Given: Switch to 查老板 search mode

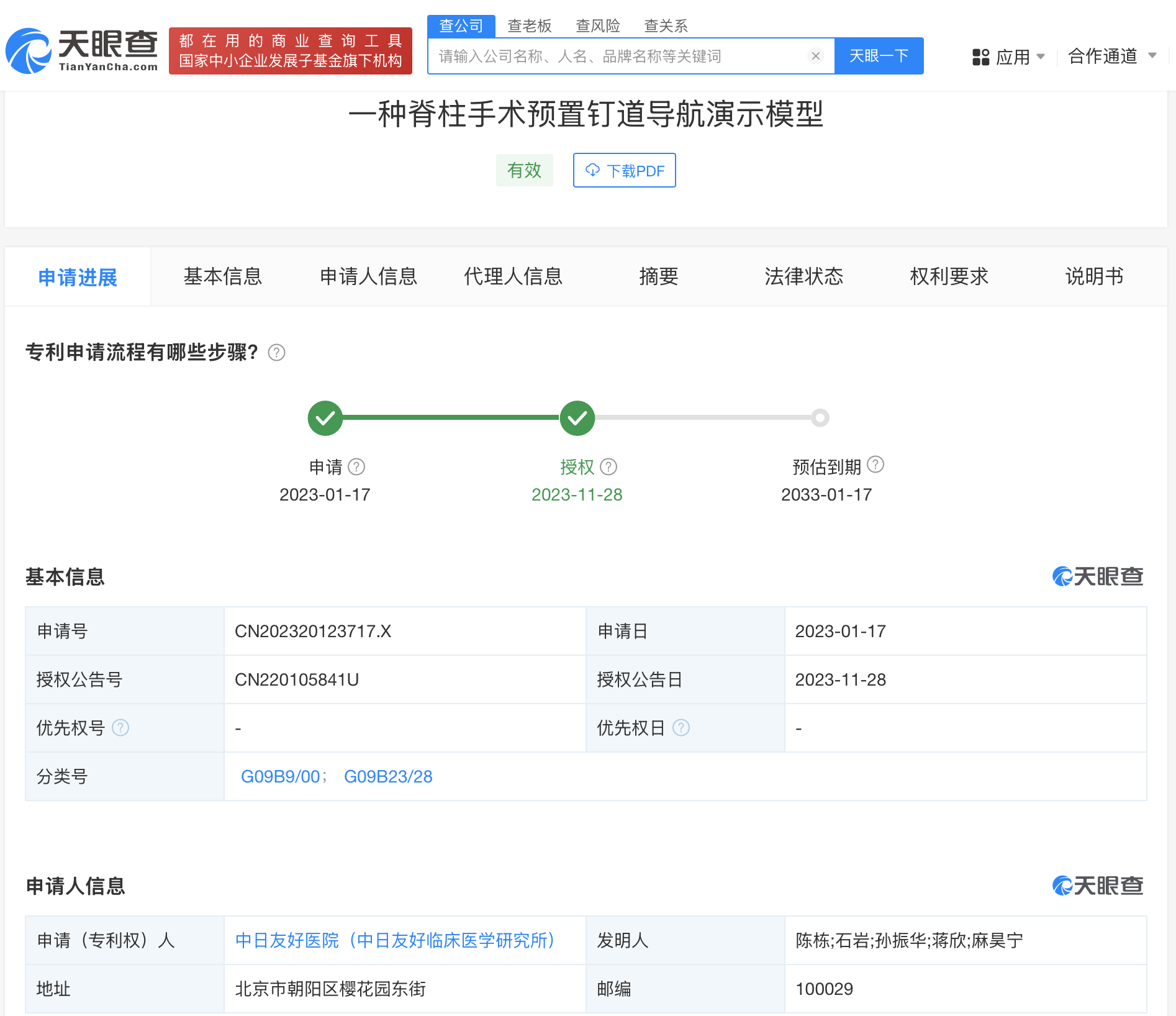Looking at the screenshot, I should [x=529, y=26].
